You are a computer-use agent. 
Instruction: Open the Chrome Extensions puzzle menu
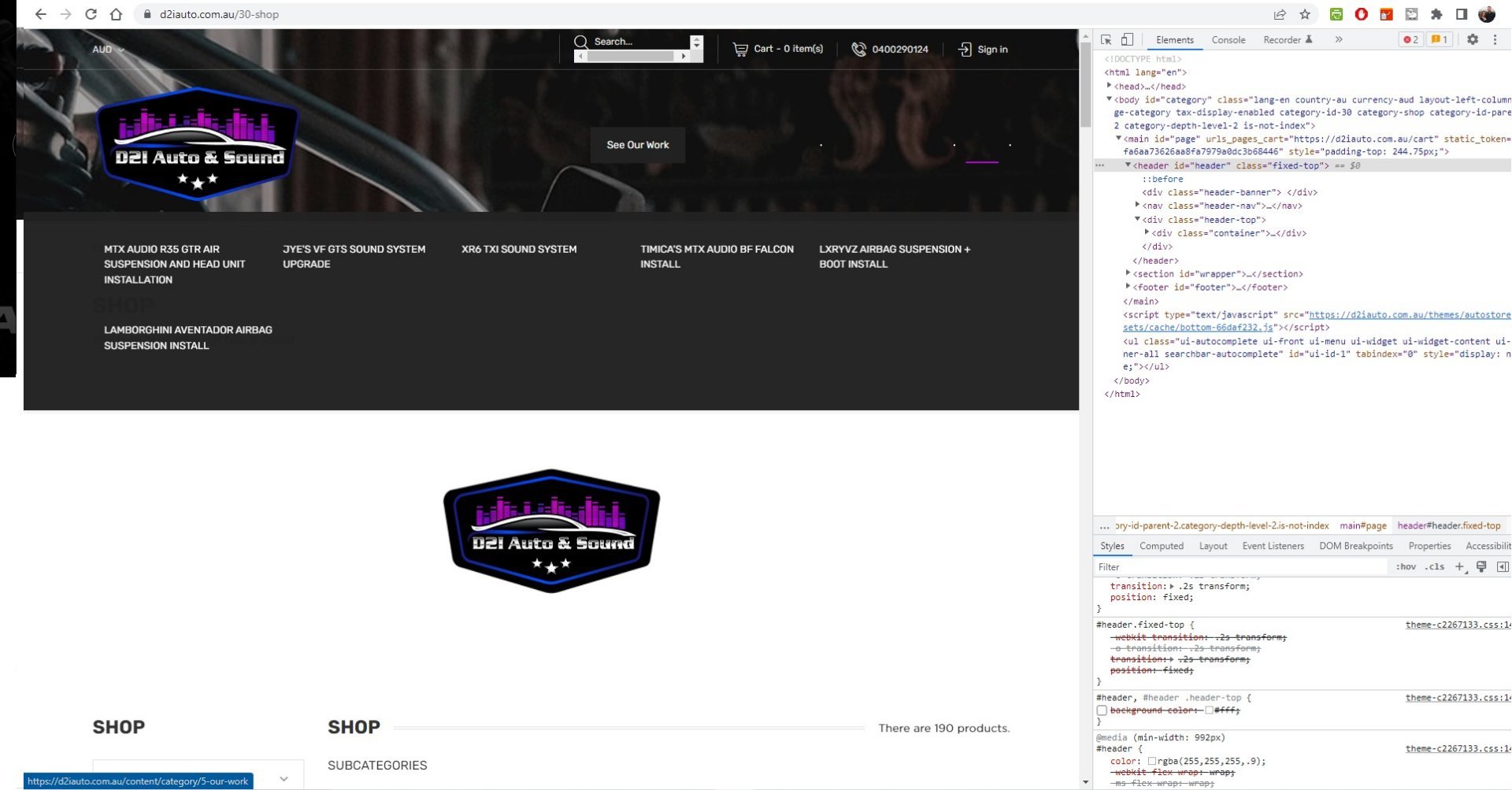coord(1436,14)
